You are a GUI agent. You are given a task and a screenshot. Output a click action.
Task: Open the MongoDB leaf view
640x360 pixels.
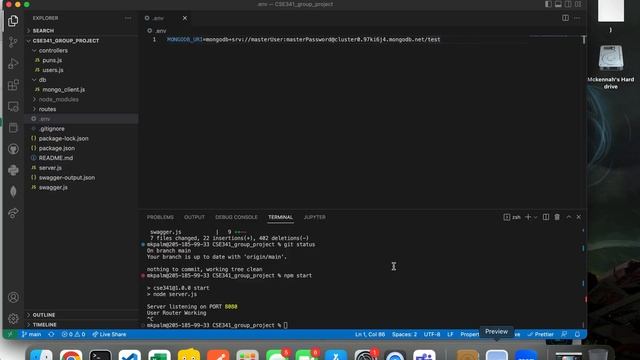13,191
